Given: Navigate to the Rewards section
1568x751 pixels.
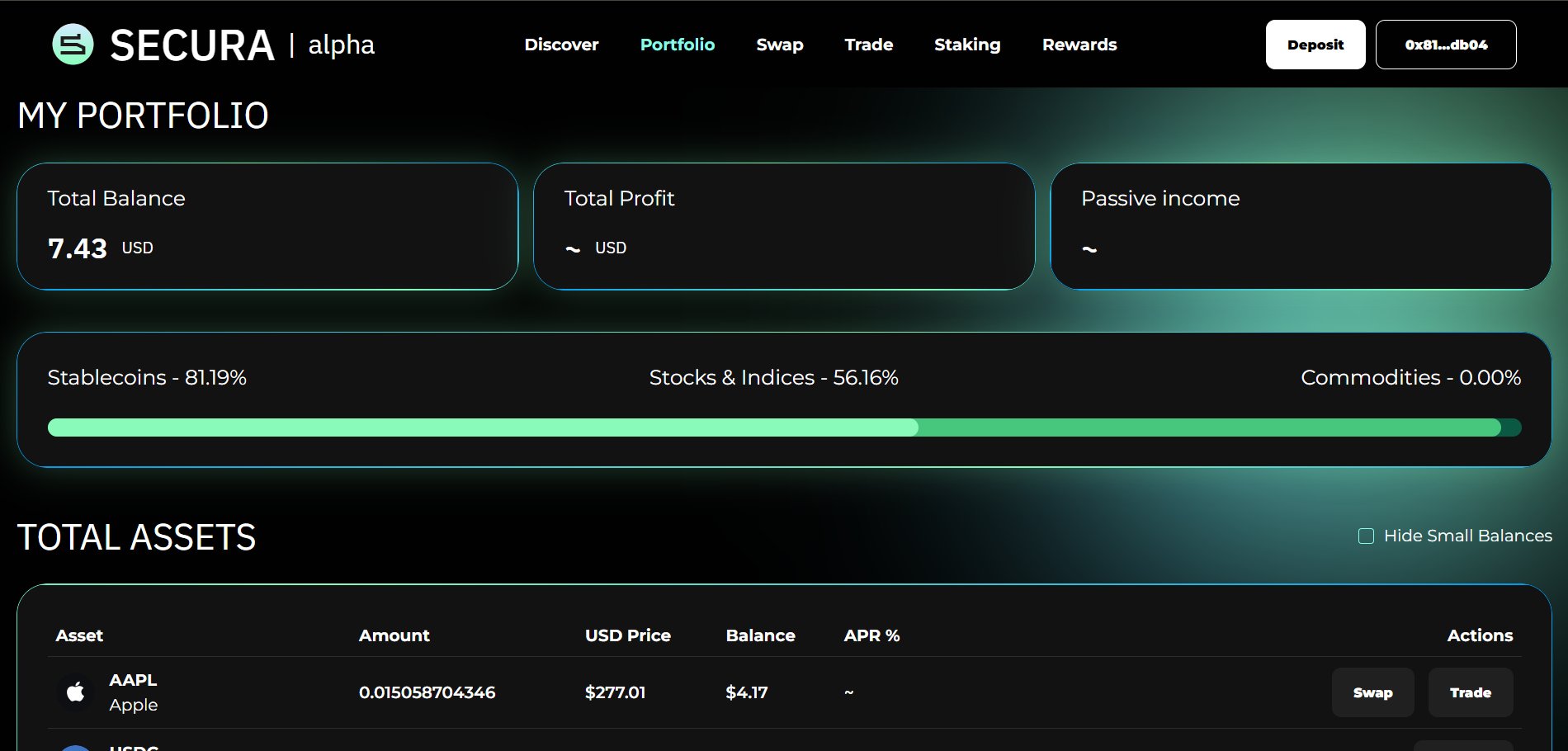Looking at the screenshot, I should click(1079, 45).
